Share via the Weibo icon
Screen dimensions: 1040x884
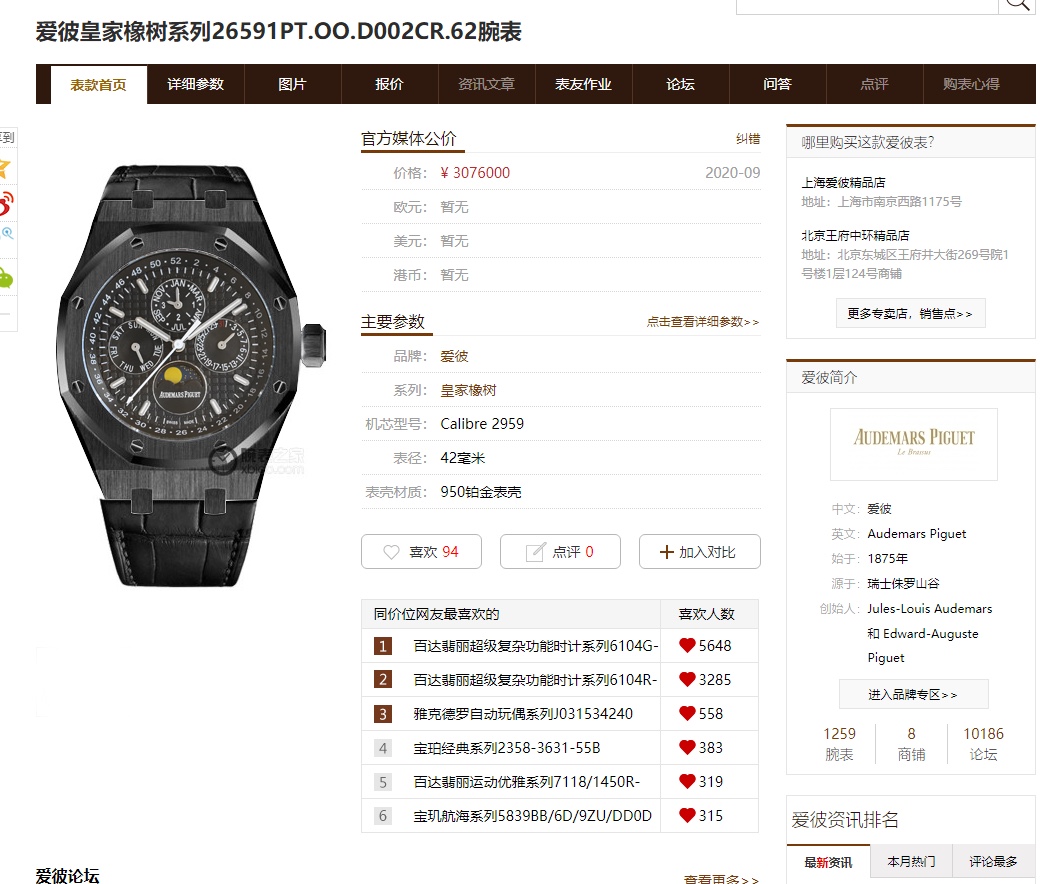5,203
